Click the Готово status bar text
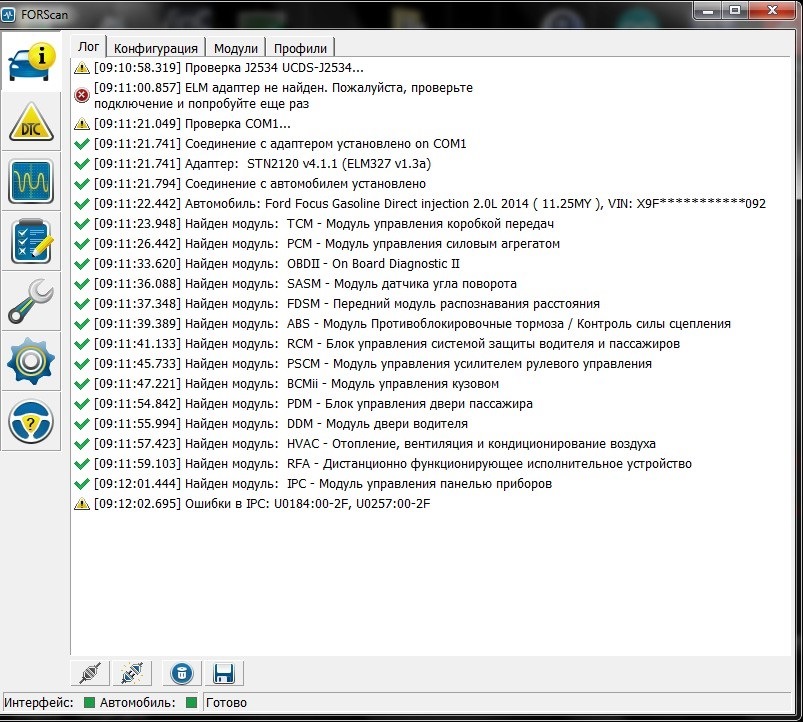Viewport: 803px width, 722px height. (226, 703)
